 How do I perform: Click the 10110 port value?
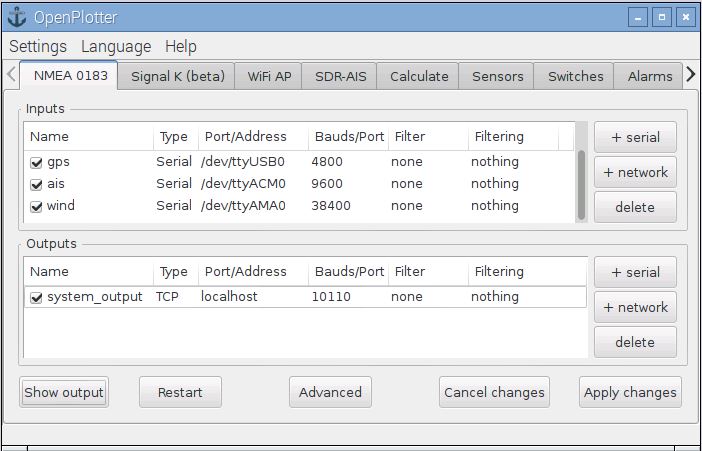[x=331, y=296]
